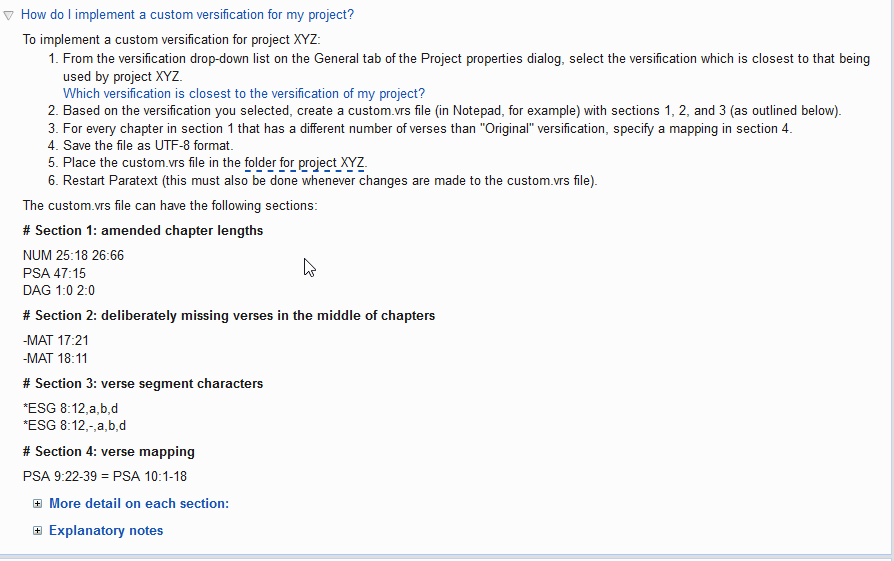Click the 'PSA 47:15' example line
Viewport: 894px width, 561px height.
pos(54,274)
